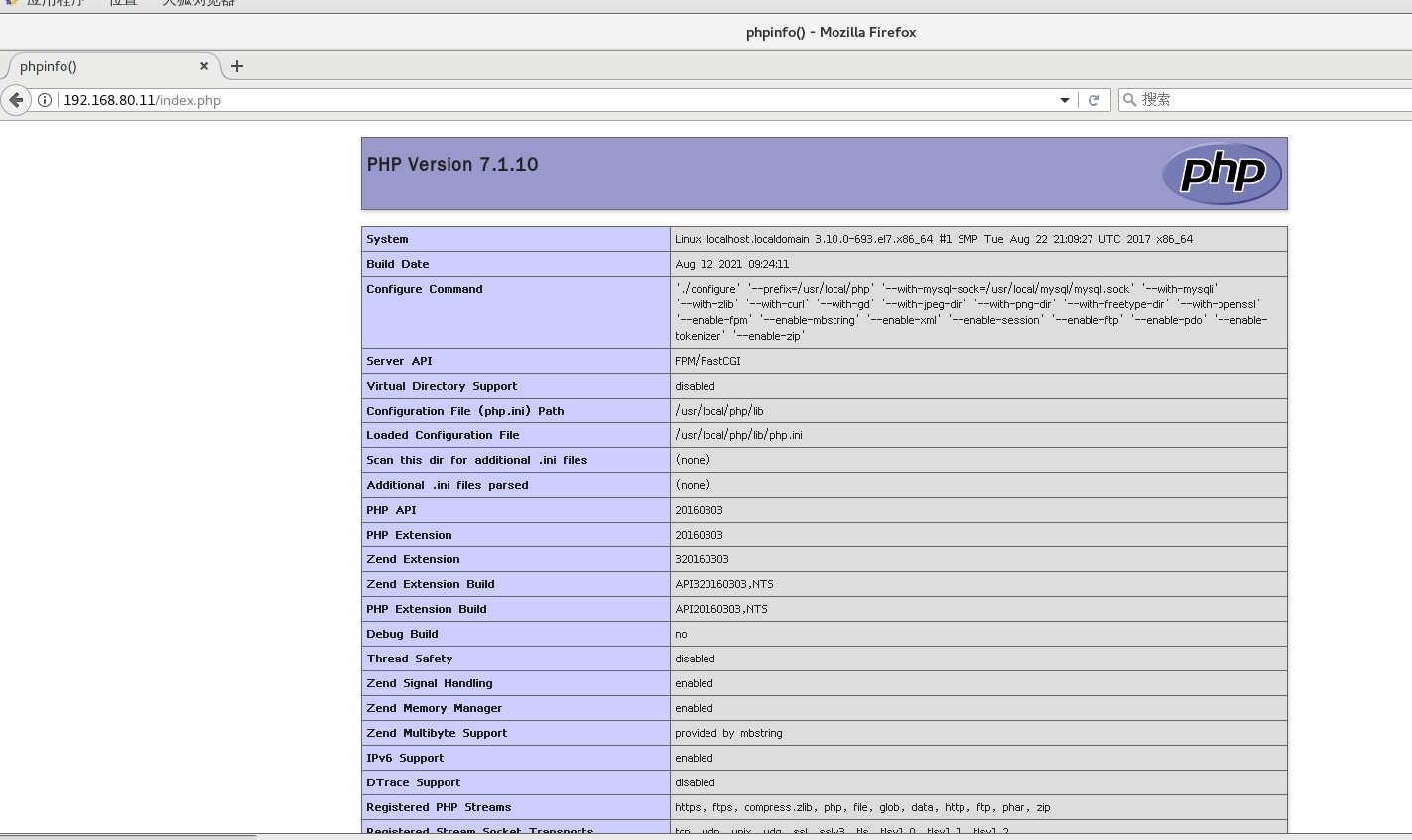Screen dimensions: 1412x840
Task: Open the URL history dropdown arrow
Action: coord(1065,100)
